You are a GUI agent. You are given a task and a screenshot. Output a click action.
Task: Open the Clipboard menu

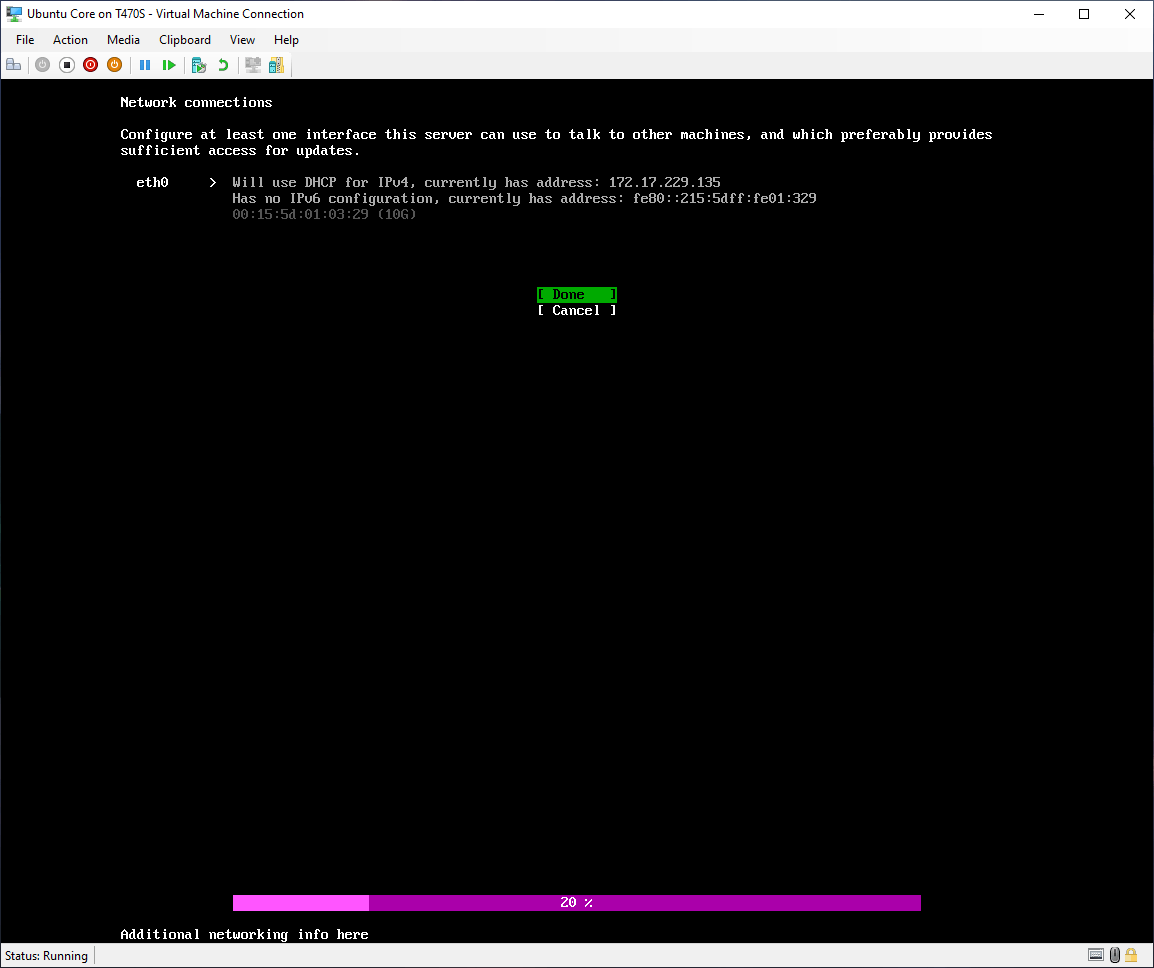[x=185, y=40]
